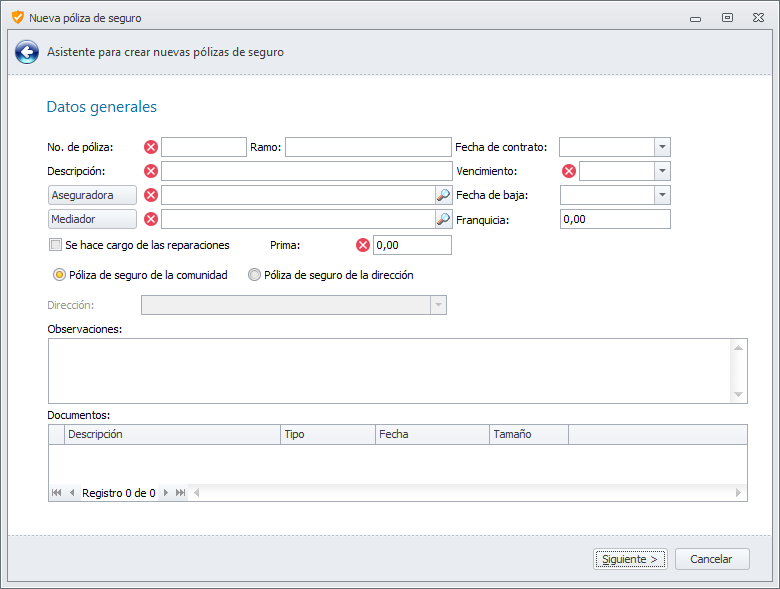The width and height of the screenshot is (780, 589).
Task: Click the magnifier icon beside Mediador field
Action: click(x=443, y=219)
